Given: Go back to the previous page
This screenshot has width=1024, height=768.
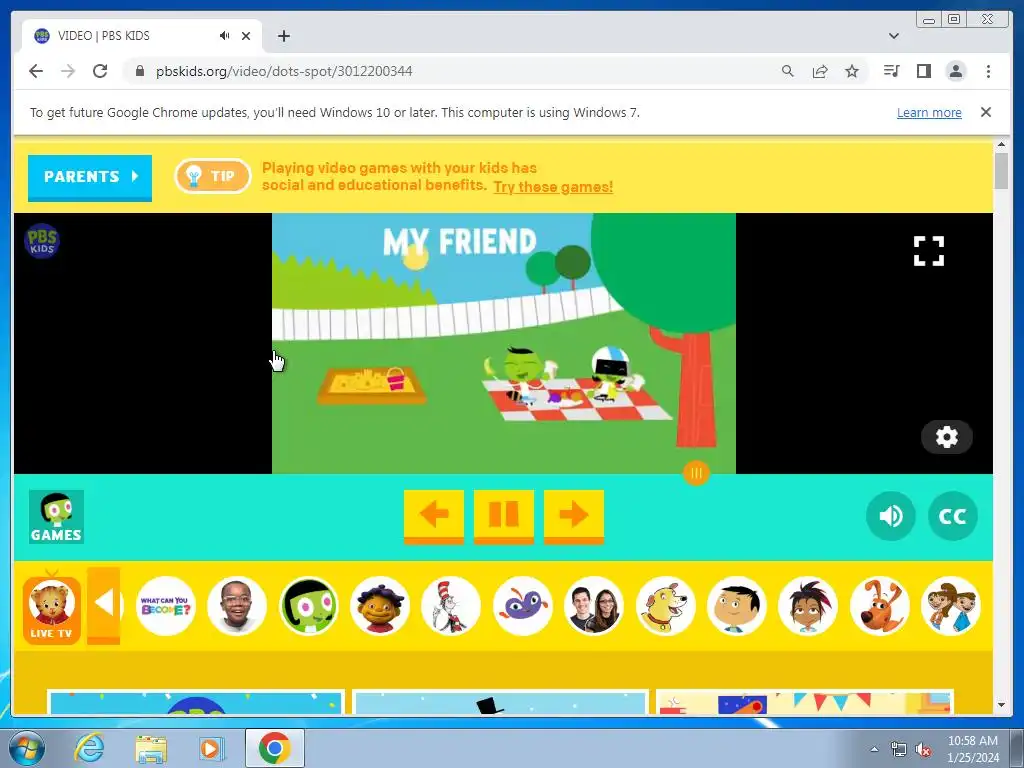Looking at the screenshot, I should pyautogui.click(x=36, y=71).
